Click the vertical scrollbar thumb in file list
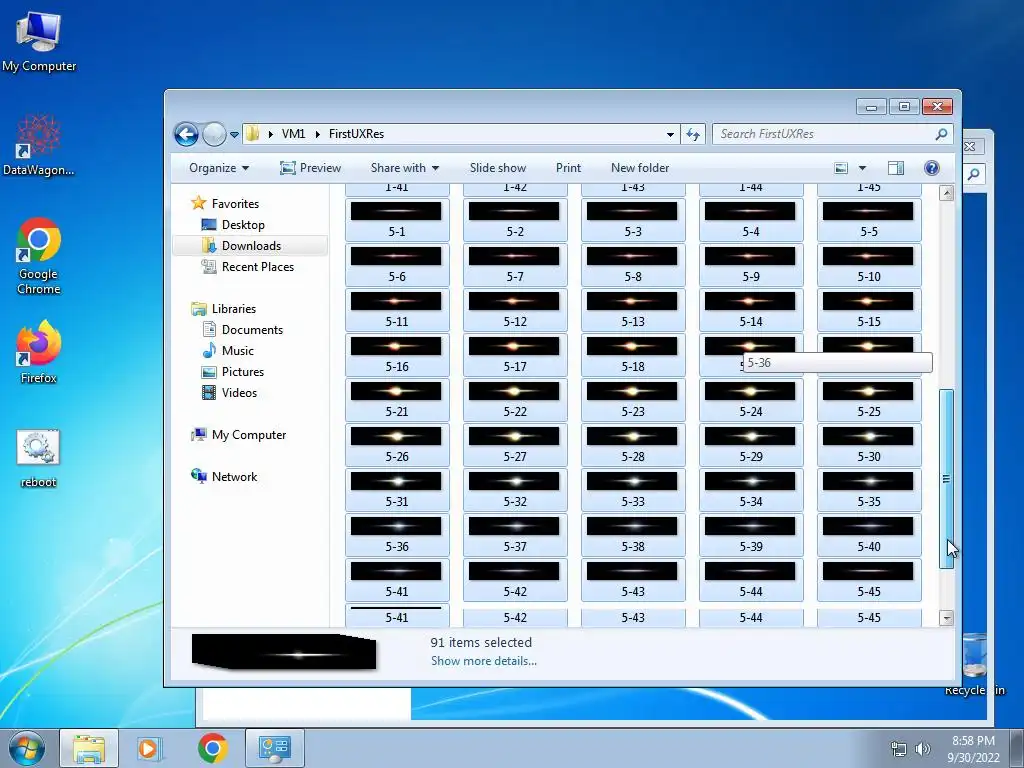Screen dimensions: 1024x768 946,479
